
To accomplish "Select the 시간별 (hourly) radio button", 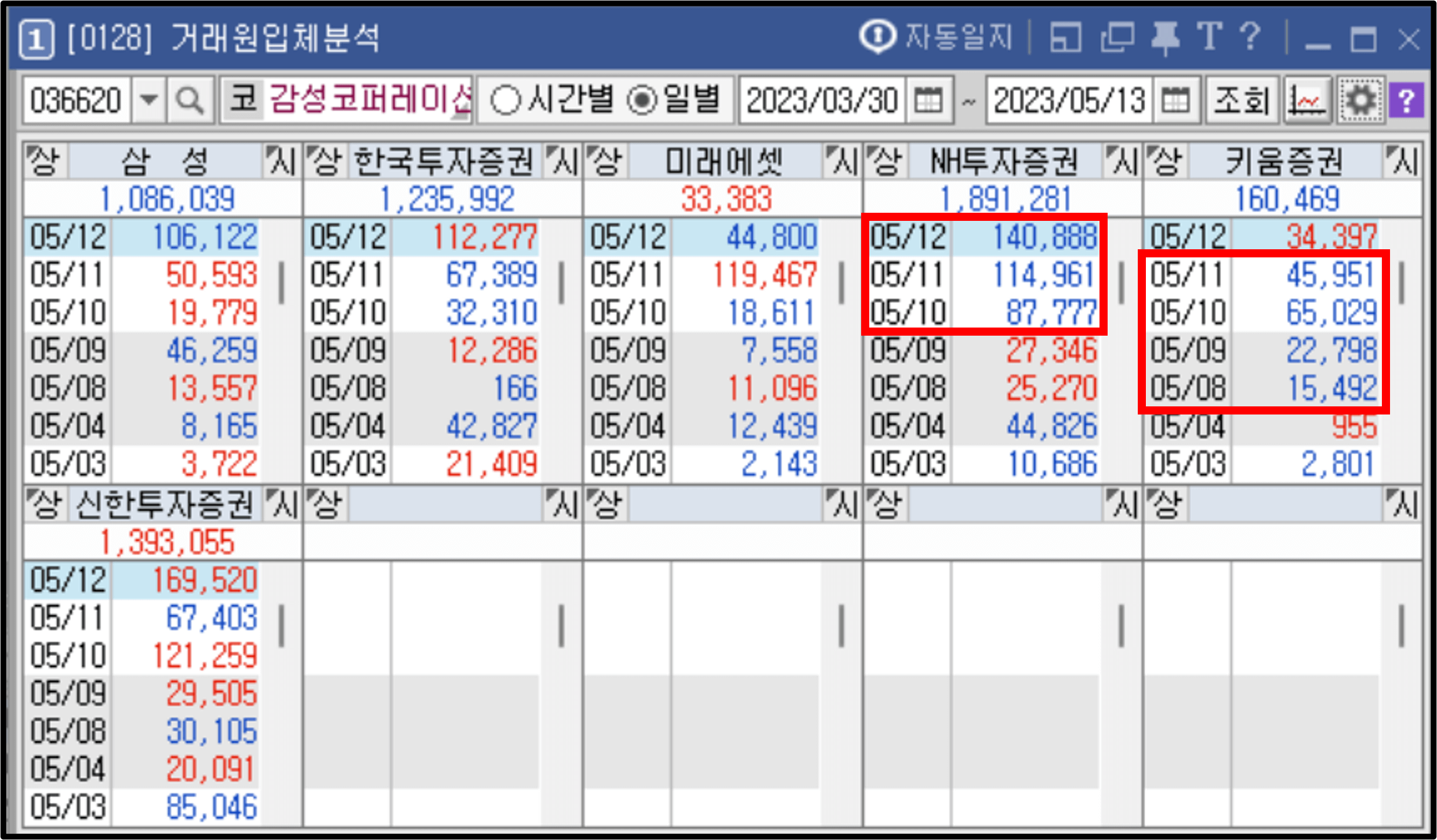I will pyautogui.click(x=507, y=100).
